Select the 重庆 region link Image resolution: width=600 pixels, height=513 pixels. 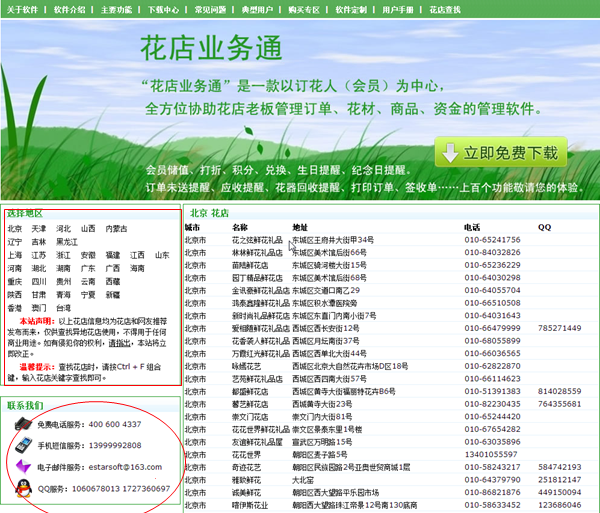15,282
